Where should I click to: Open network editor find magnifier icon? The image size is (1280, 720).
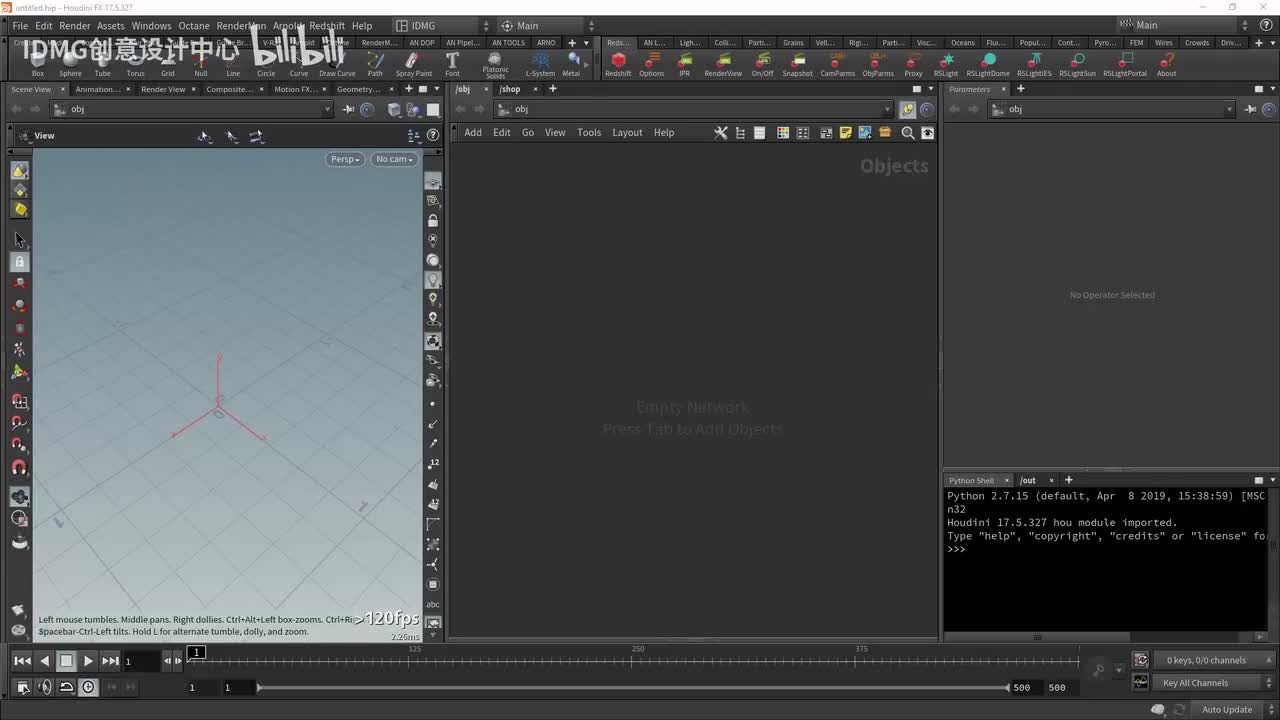pos(908,133)
